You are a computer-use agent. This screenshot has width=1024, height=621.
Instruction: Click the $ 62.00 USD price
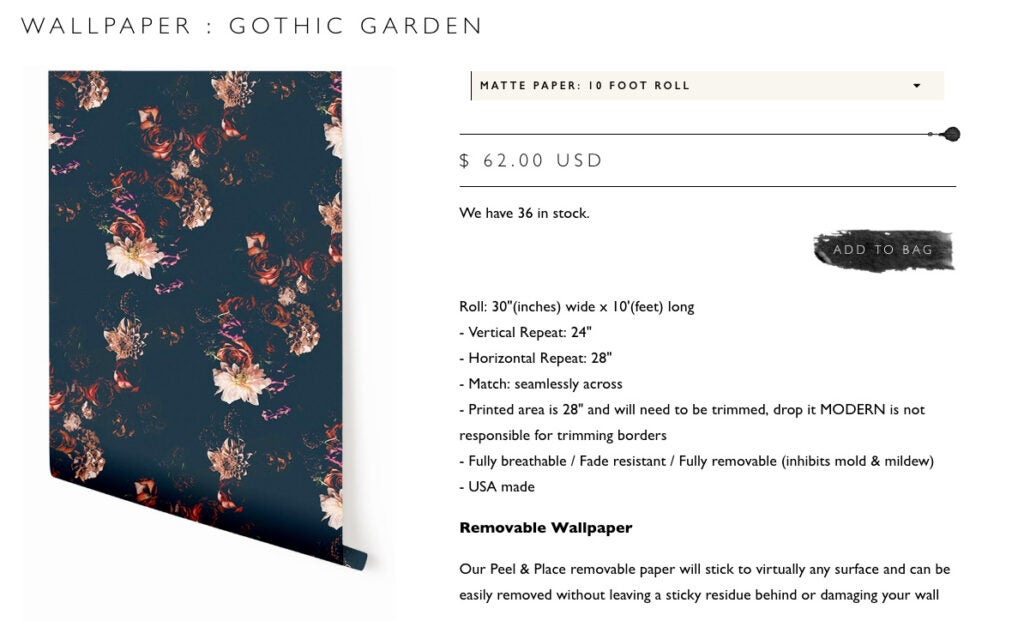pos(531,161)
